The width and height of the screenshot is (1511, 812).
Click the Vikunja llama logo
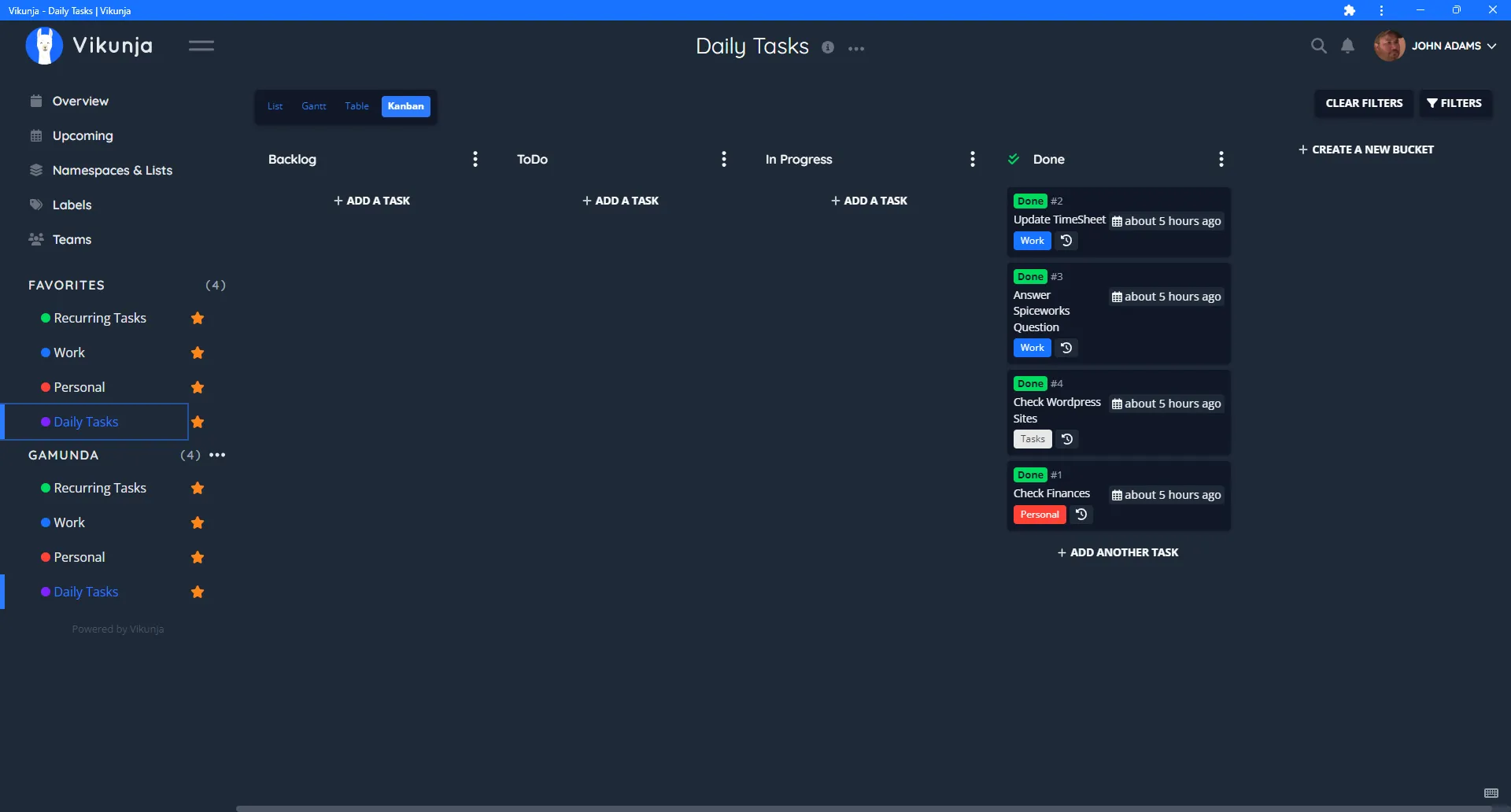coord(44,46)
